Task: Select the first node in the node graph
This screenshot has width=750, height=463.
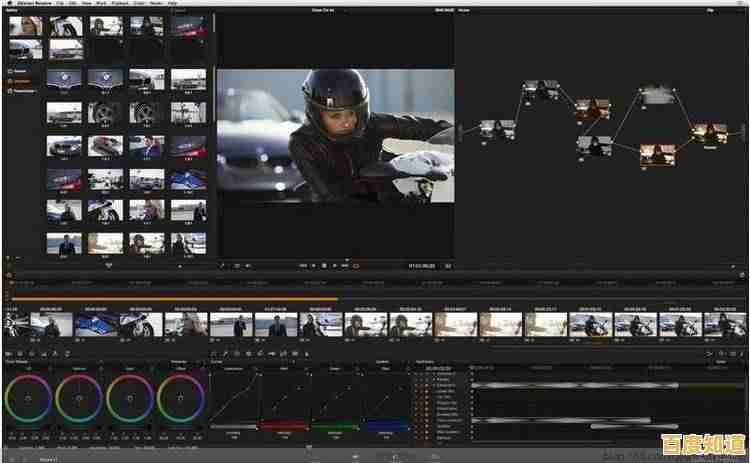Action: (x=495, y=128)
